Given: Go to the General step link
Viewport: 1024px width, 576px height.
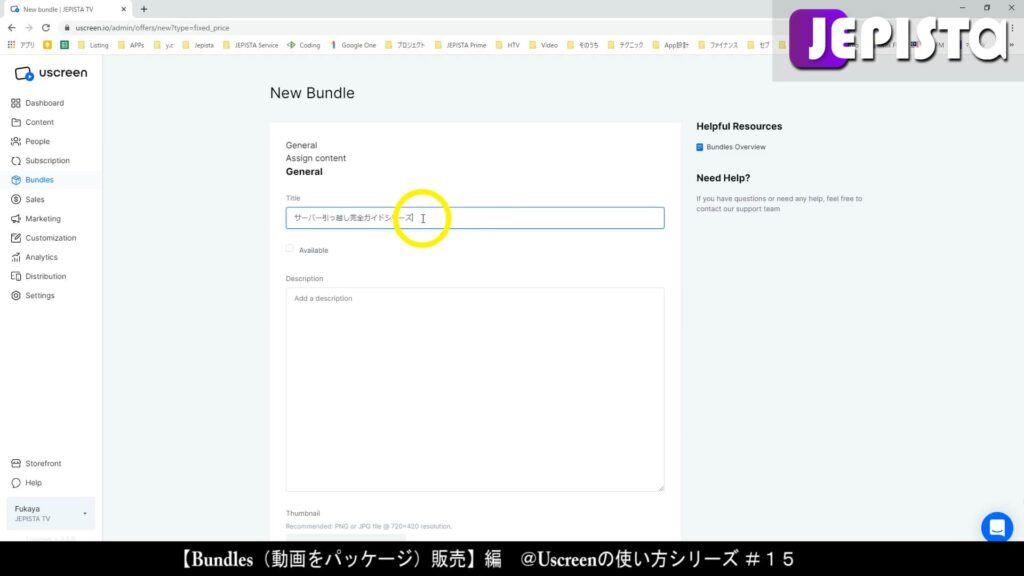Looking at the screenshot, I should pyautogui.click(x=301, y=145).
